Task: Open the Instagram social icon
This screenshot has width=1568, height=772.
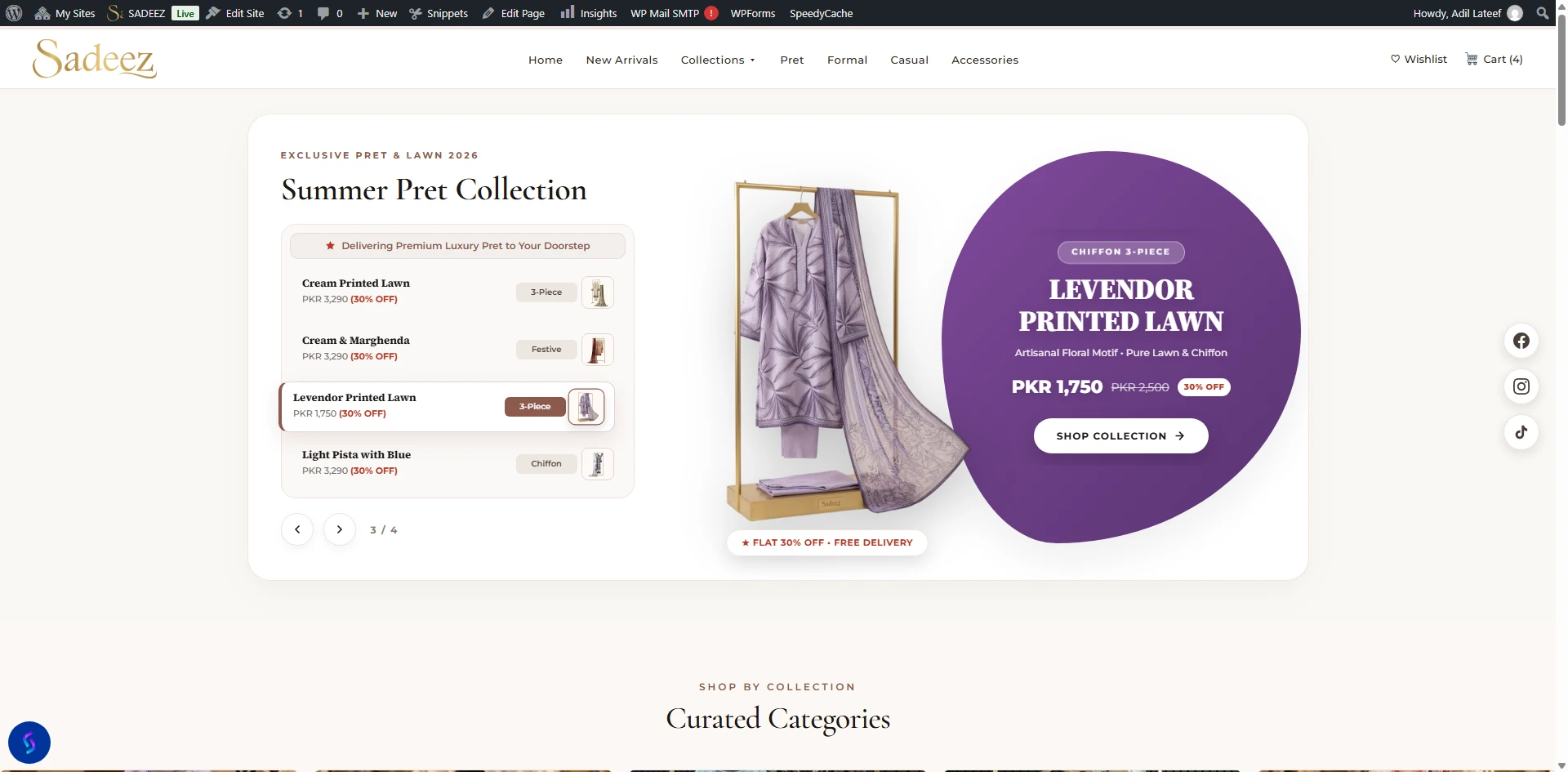Action: click(1521, 386)
